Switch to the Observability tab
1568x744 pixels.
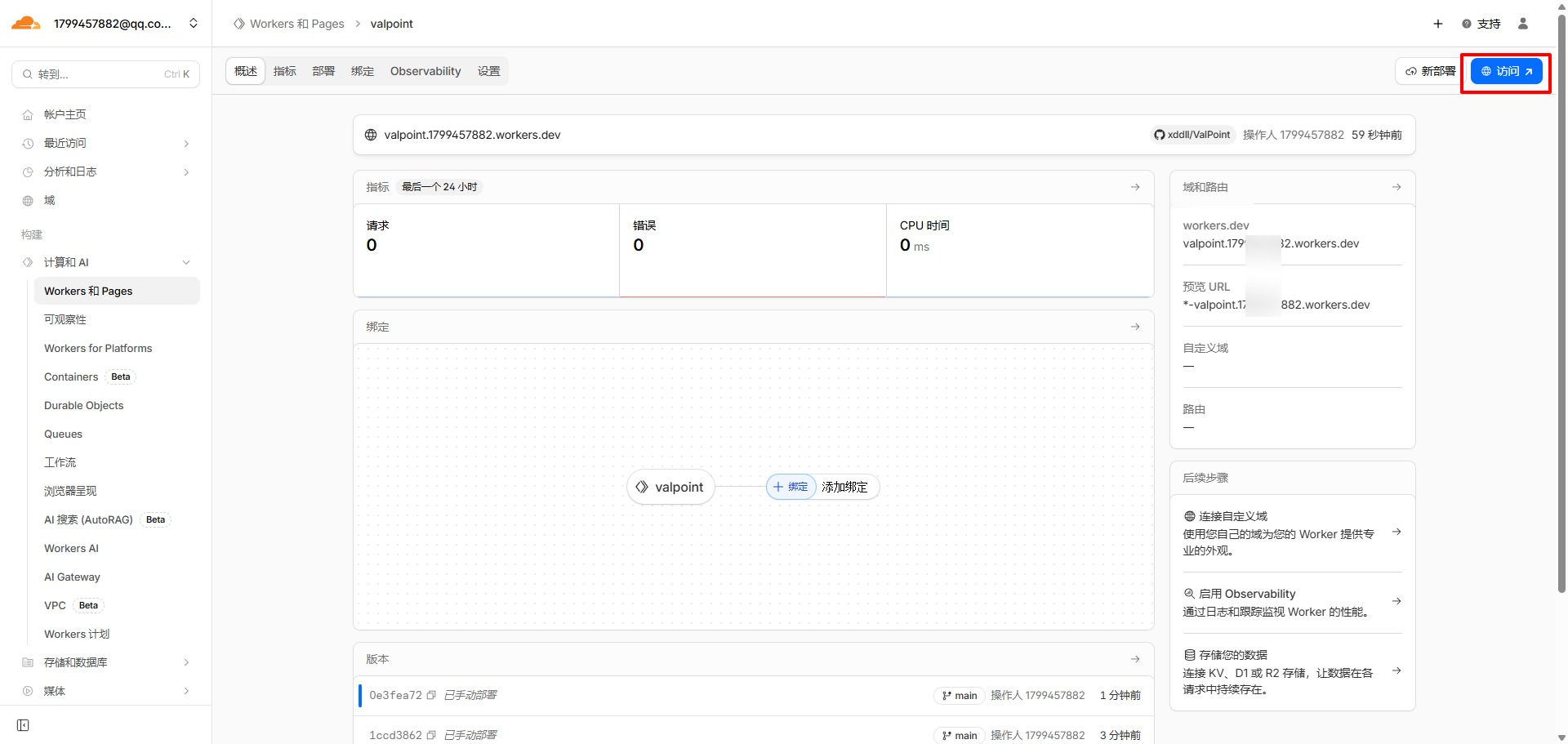pos(425,71)
